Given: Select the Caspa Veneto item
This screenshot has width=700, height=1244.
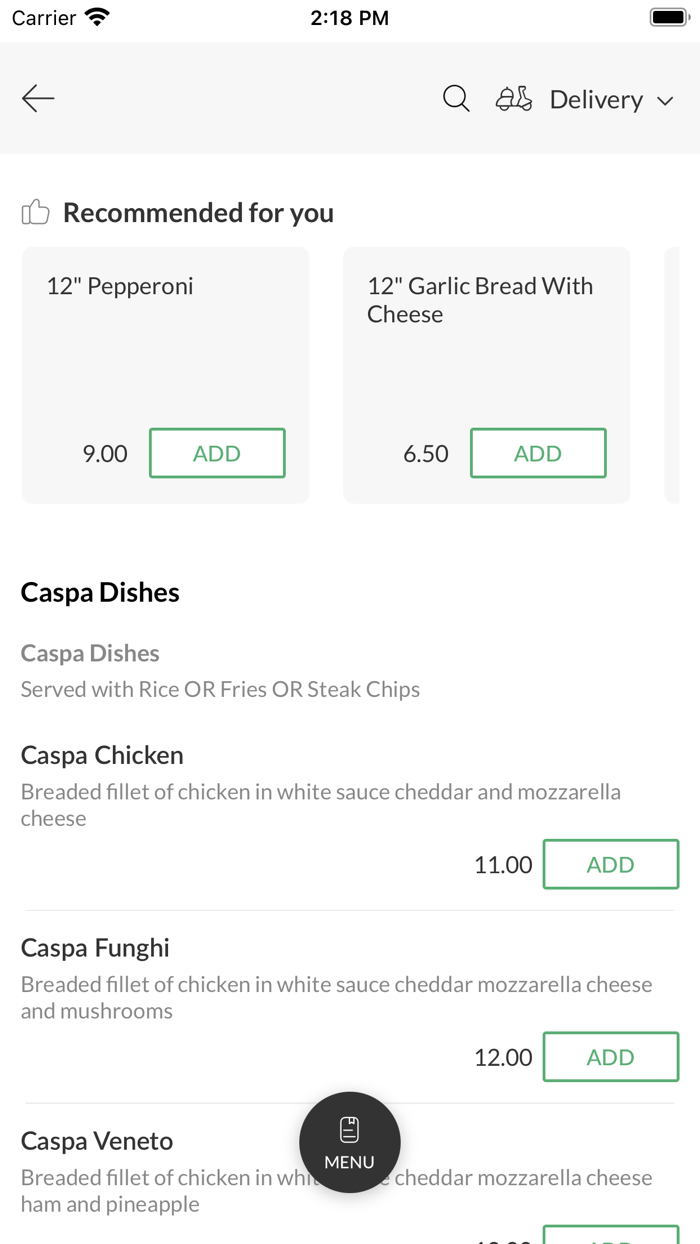Looking at the screenshot, I should click(96, 1140).
